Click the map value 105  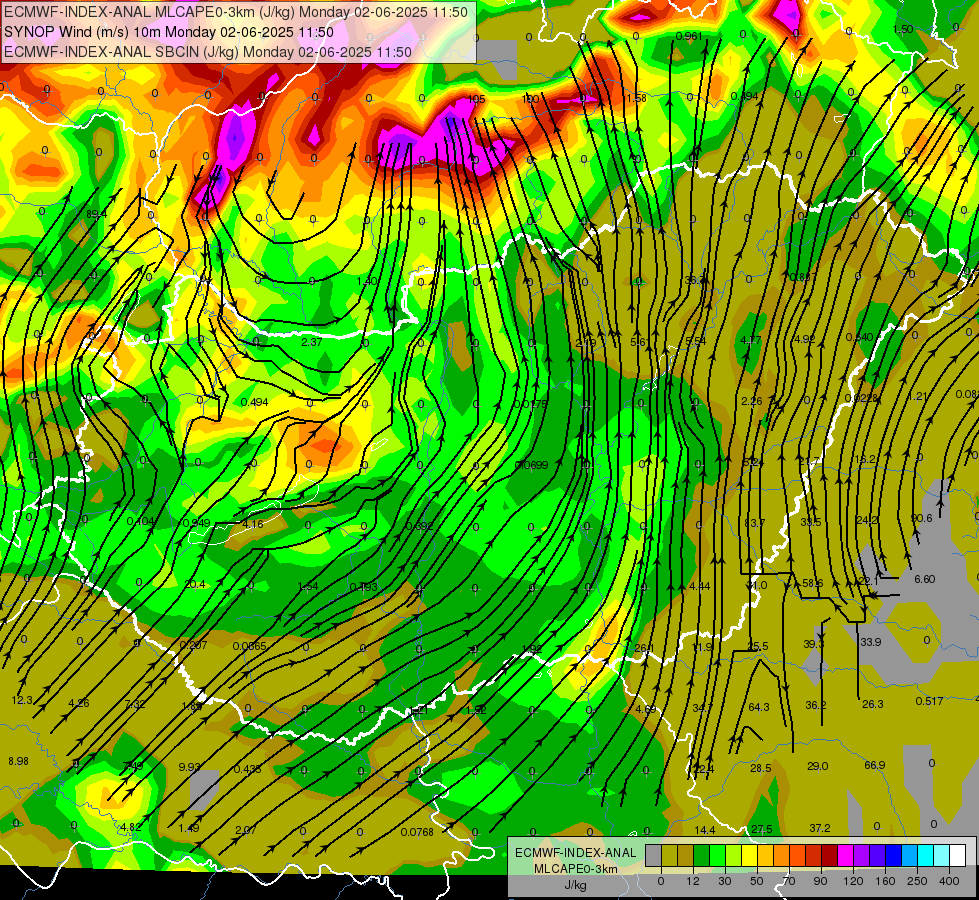pos(476,100)
